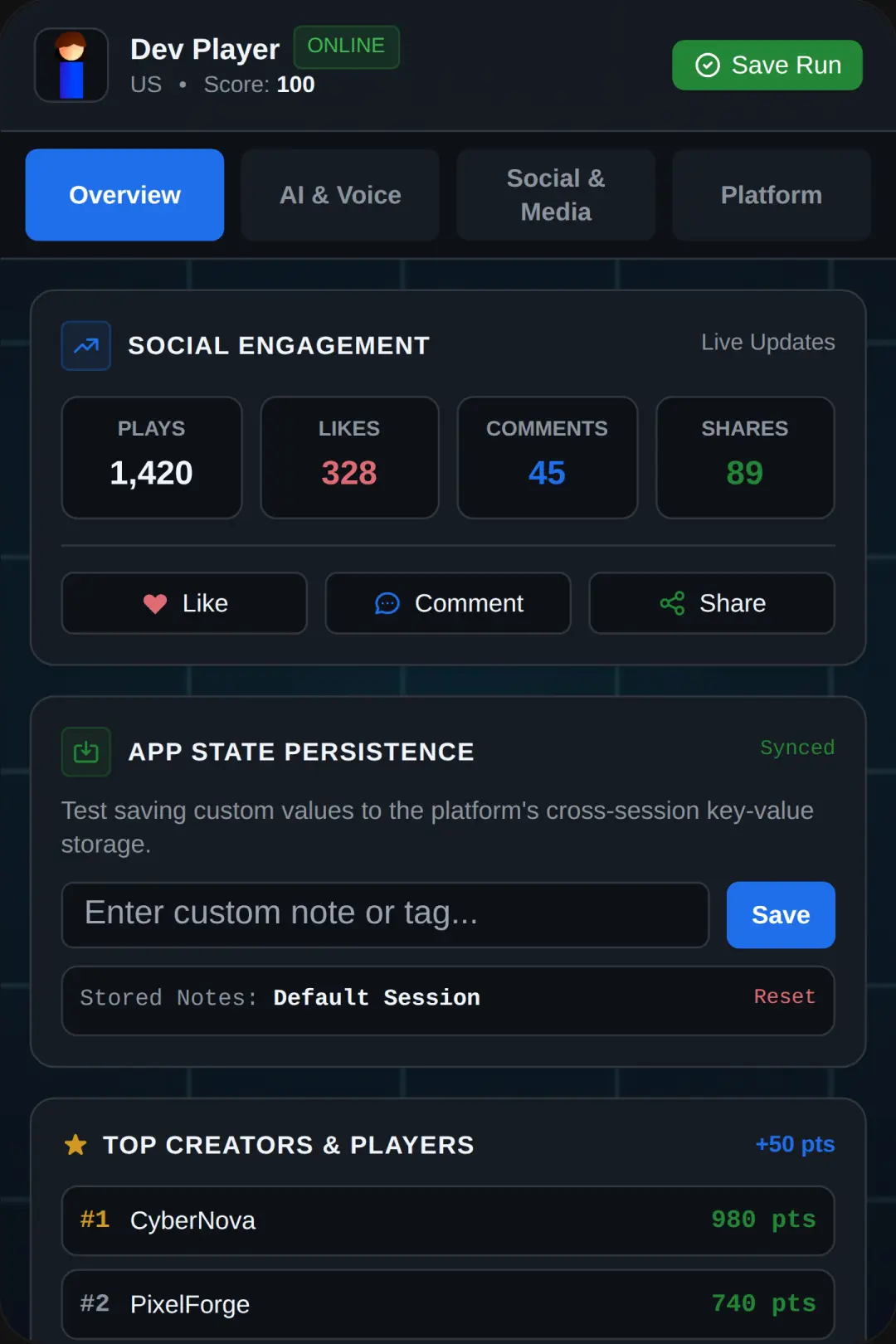Click the ONLINE status badge
Viewport: 896px width, 1344px height.
coord(347,46)
